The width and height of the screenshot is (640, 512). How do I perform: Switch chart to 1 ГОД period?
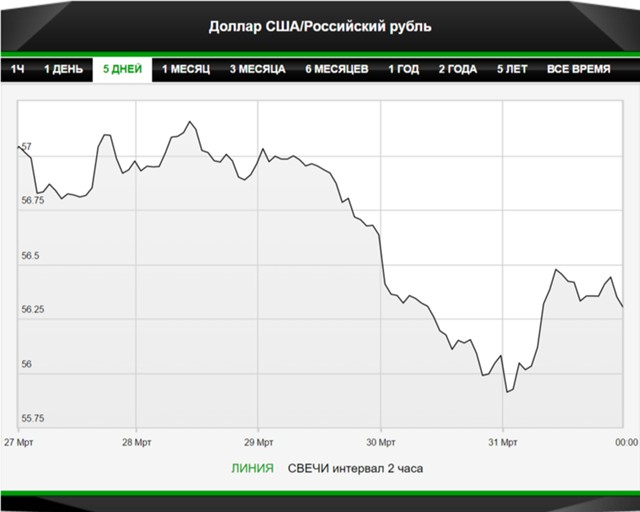coord(404,70)
